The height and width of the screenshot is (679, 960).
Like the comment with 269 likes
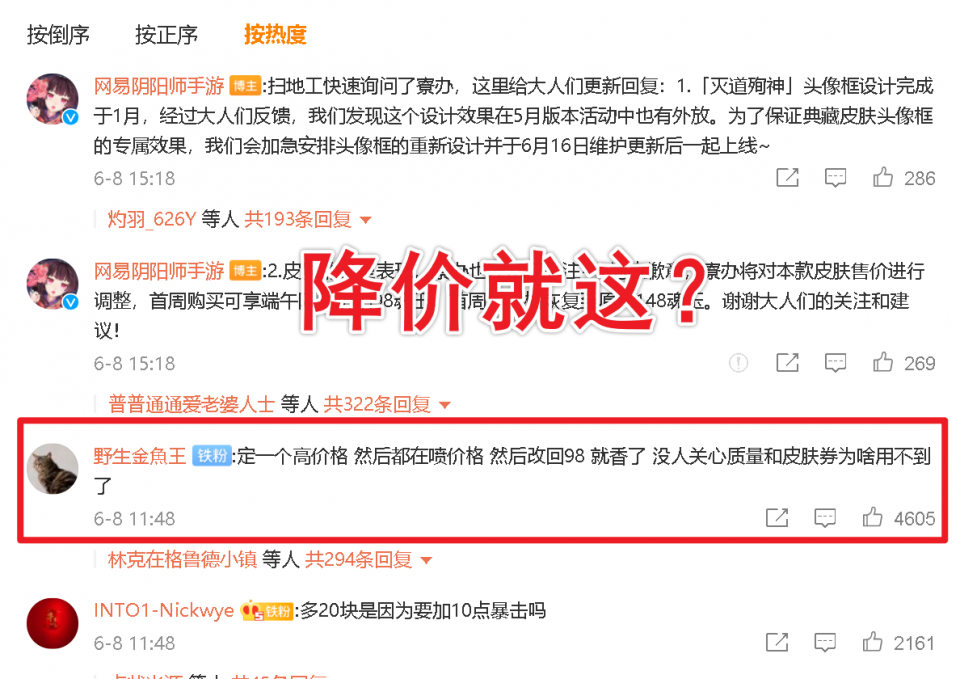point(882,362)
